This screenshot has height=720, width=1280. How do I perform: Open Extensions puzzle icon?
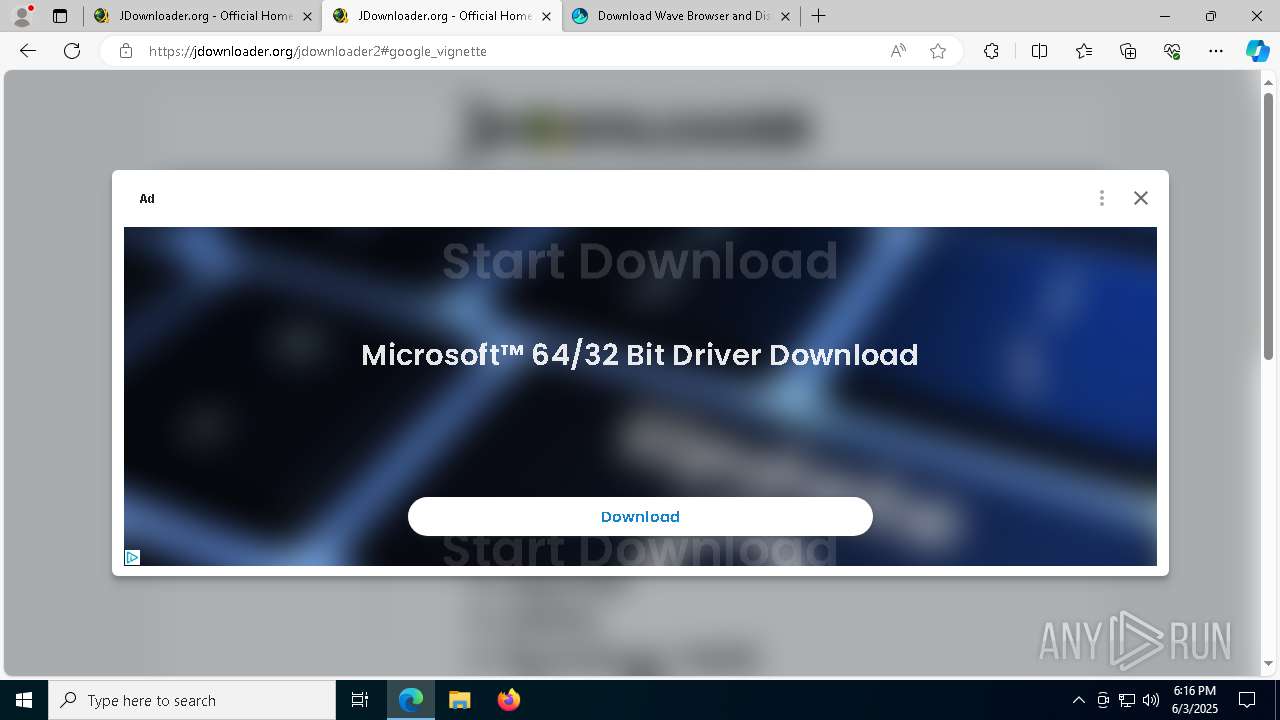click(991, 51)
